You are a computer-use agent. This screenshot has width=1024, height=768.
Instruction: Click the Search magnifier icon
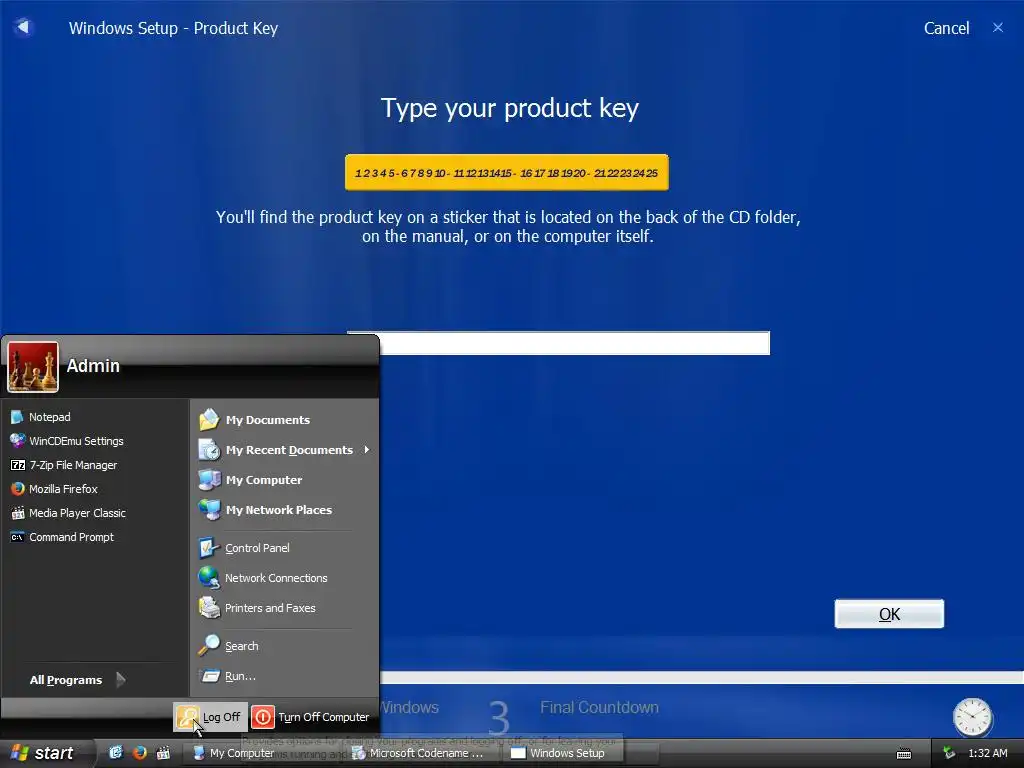click(209, 645)
